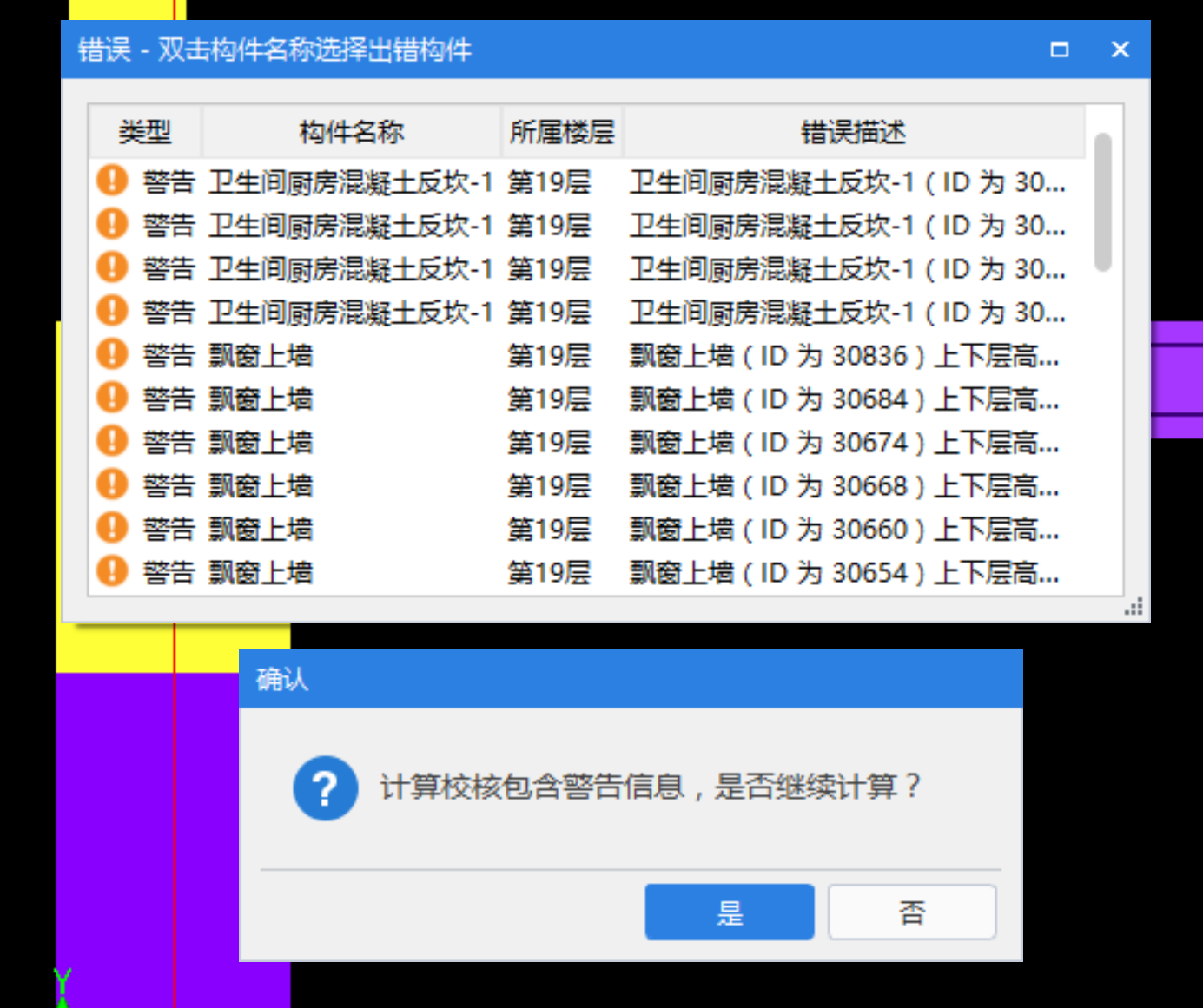Select 飘窗上墙 row with ID 30836
This screenshot has height=1008, width=1203.
tap(587, 355)
